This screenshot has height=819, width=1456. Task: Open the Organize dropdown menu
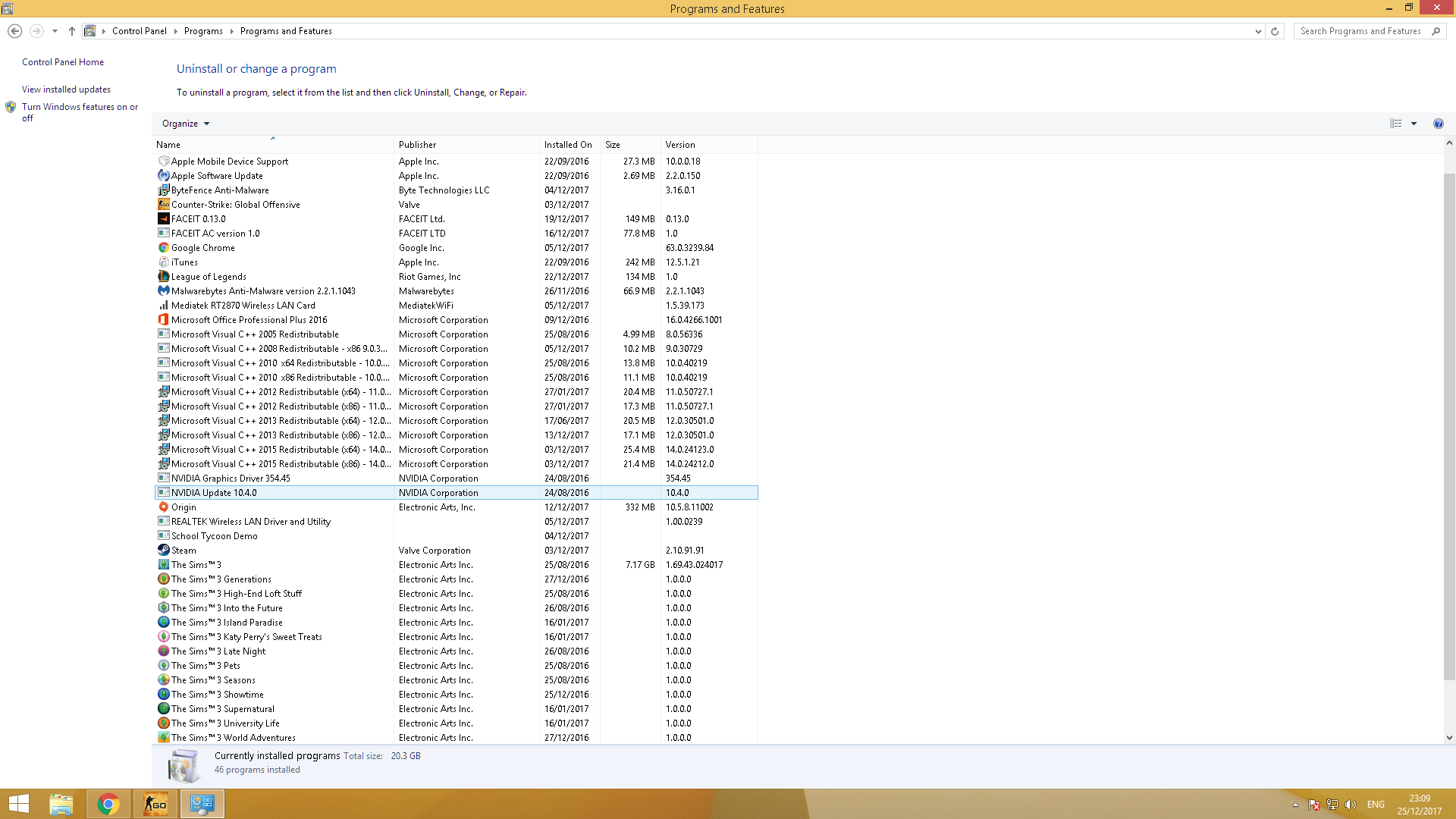click(185, 124)
